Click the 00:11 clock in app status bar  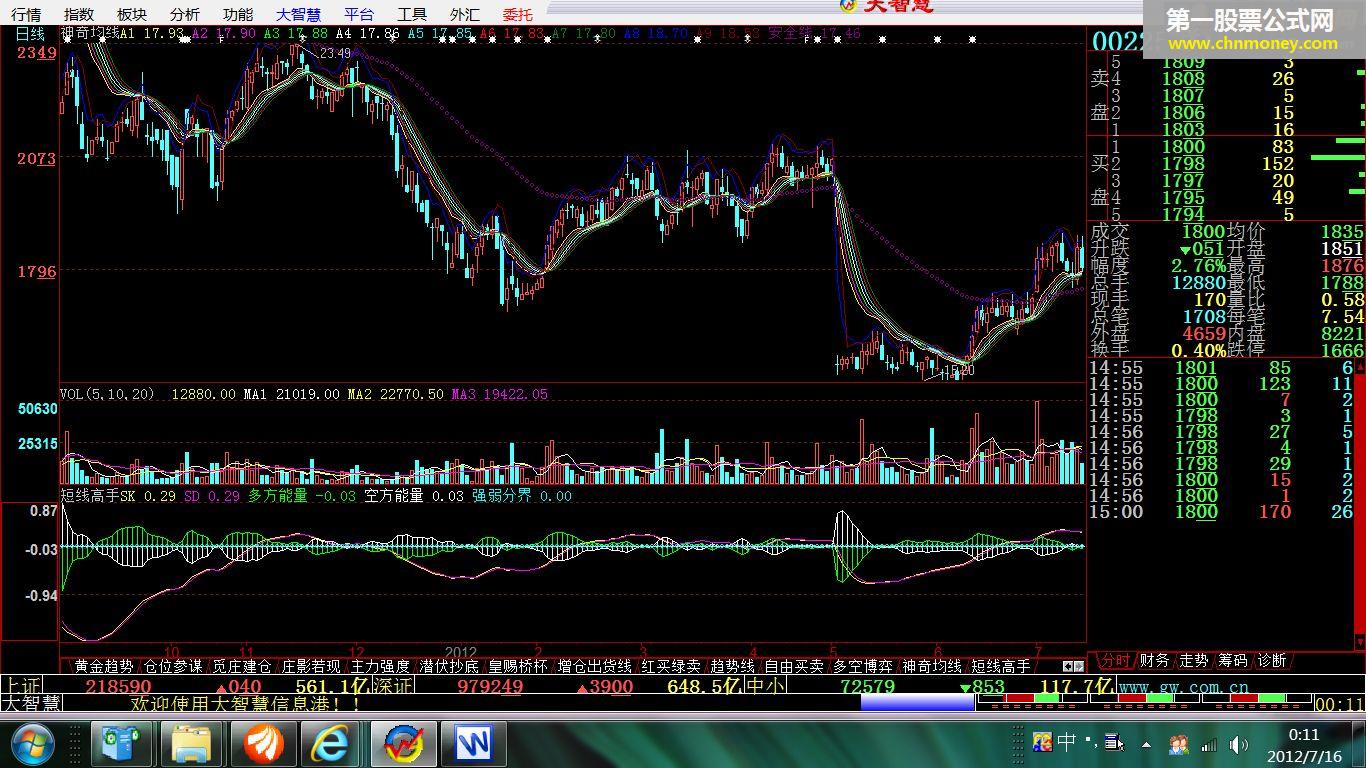[1340, 704]
